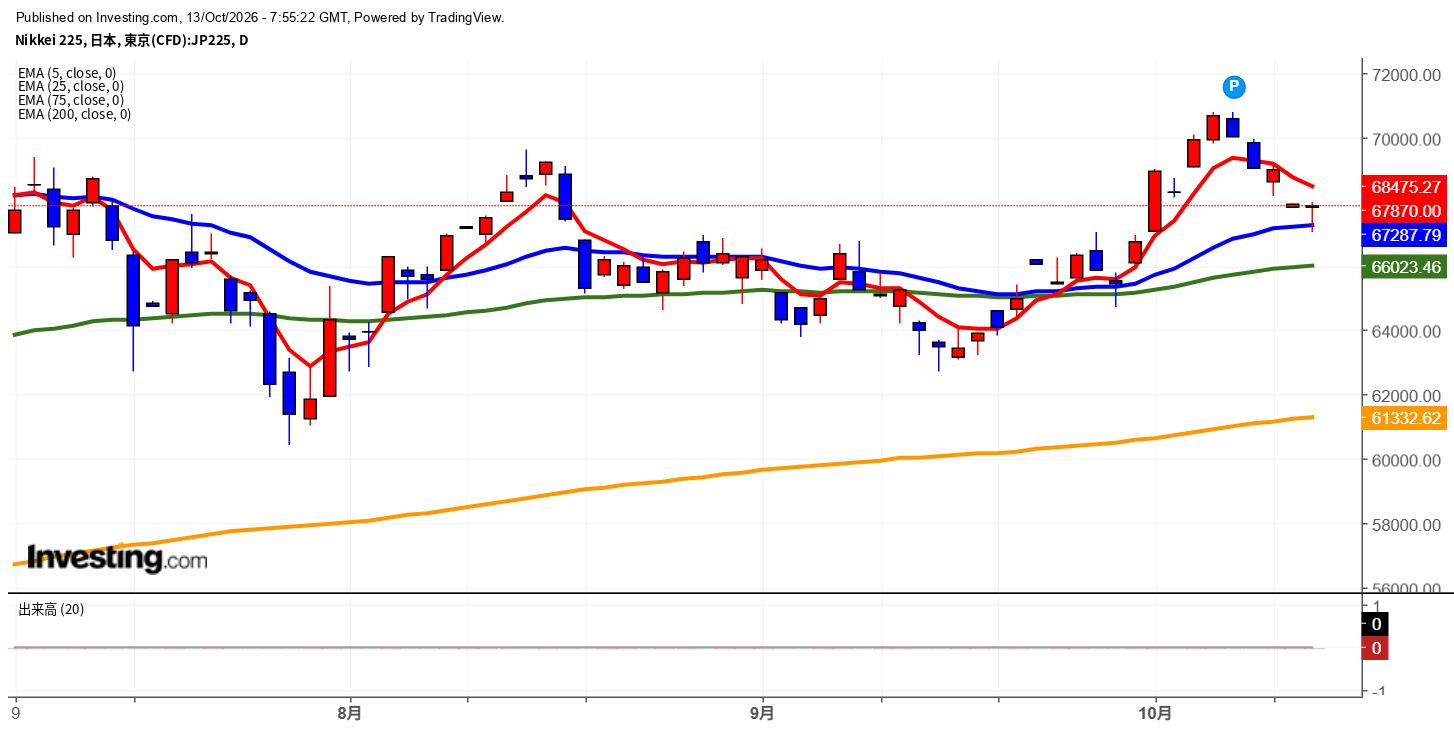This screenshot has width=1454, height=730.
Task: Click the 64000.00 price axis label
Action: point(1406,332)
